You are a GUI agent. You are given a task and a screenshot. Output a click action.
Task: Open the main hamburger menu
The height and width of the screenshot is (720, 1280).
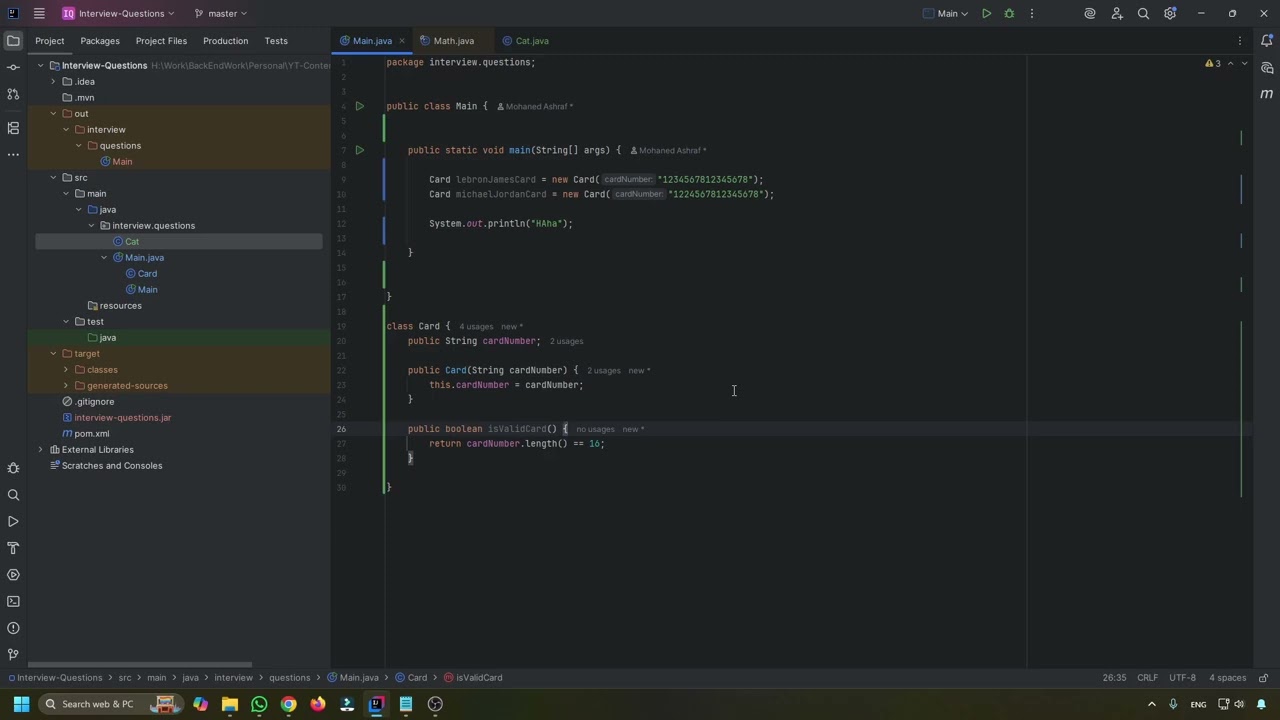[39, 13]
